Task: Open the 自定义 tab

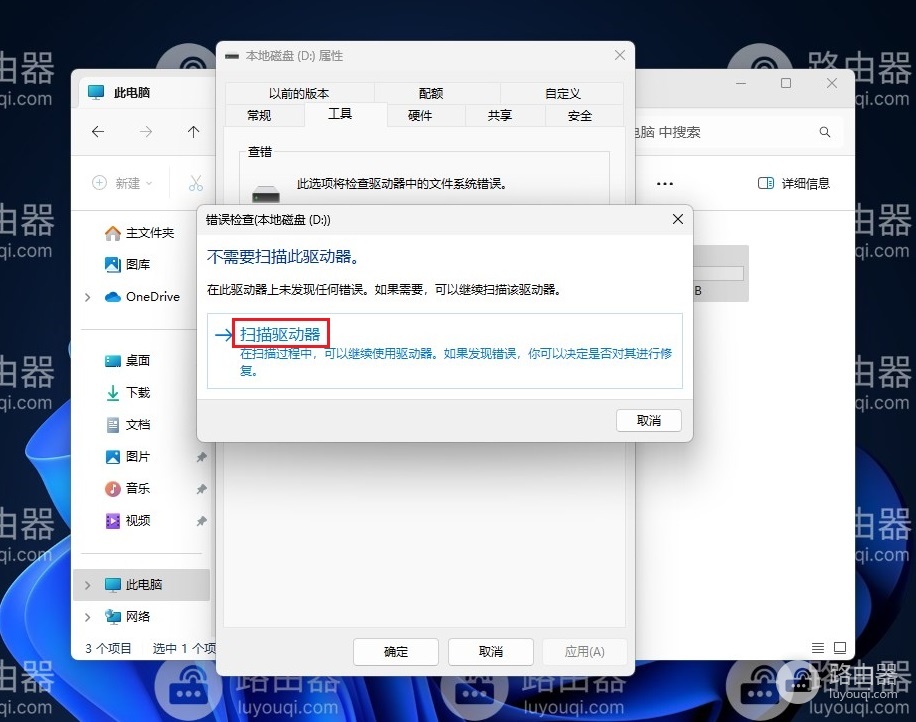Action: pos(563,93)
